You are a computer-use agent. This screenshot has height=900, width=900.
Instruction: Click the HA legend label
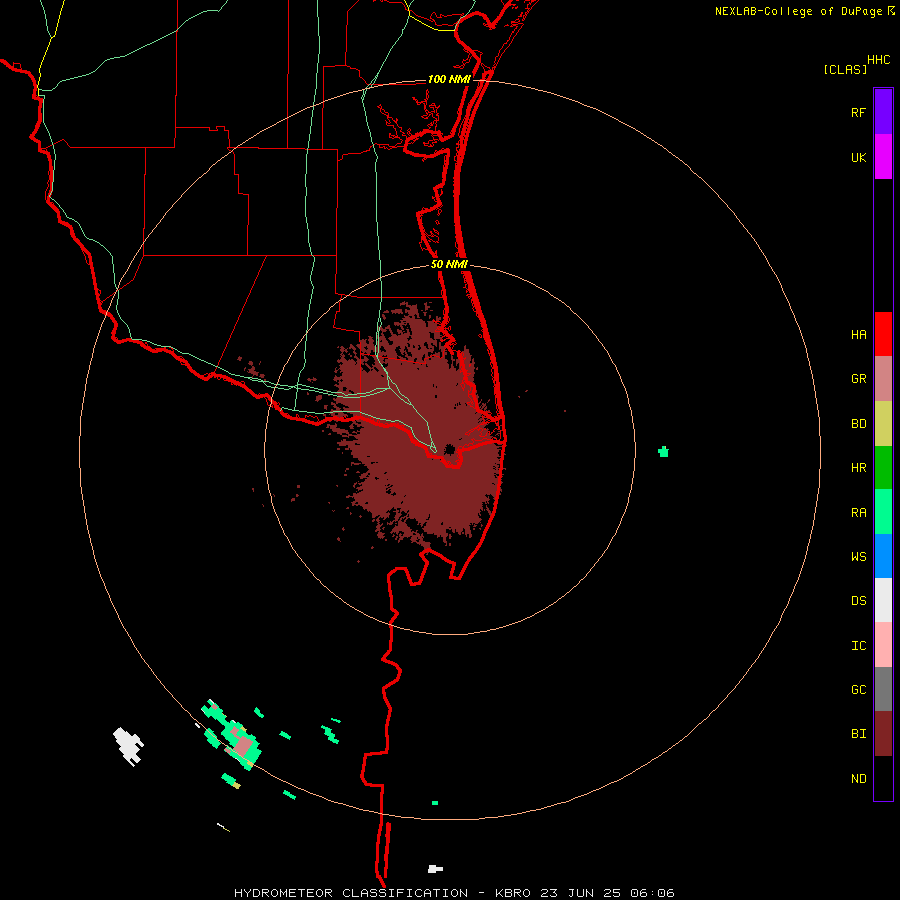pyautogui.click(x=858, y=335)
